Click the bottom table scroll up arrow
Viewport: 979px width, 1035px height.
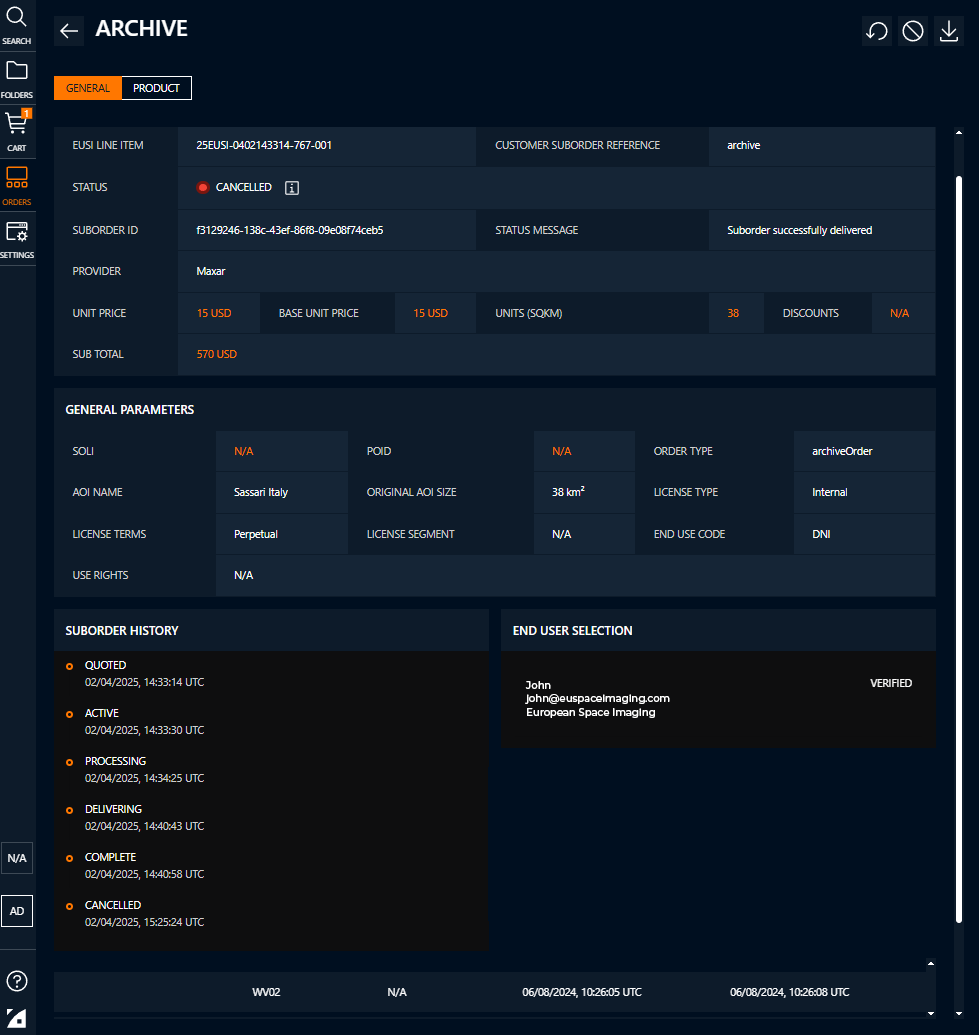click(931, 964)
